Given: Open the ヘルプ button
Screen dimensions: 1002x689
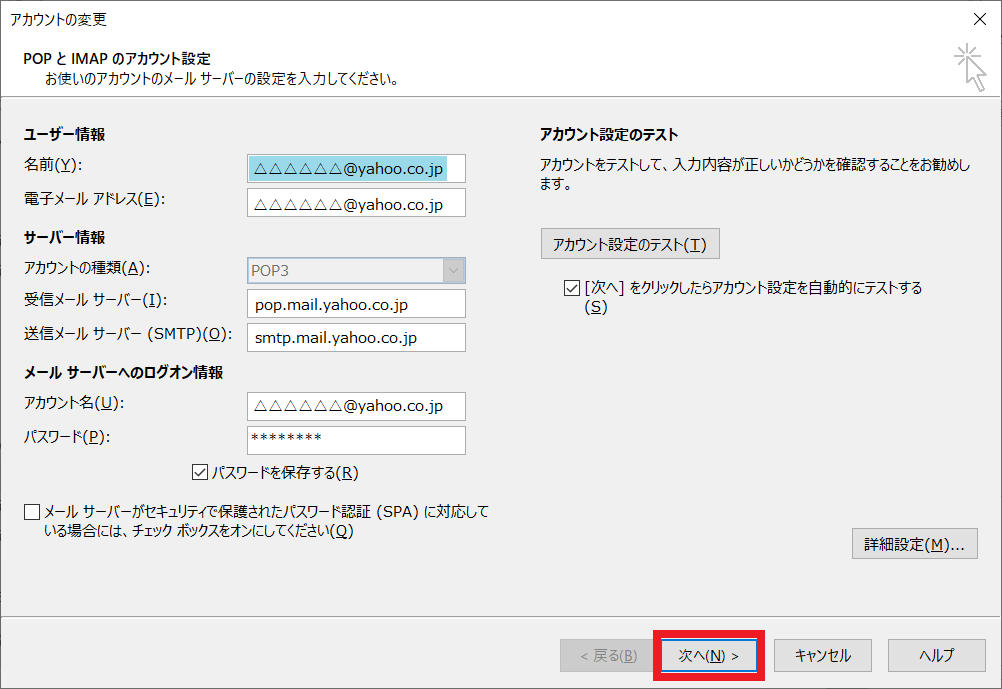Looking at the screenshot, I should coord(936,655).
